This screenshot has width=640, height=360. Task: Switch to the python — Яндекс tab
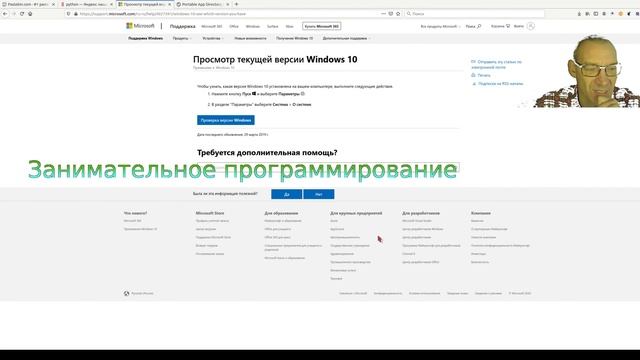point(87,4)
